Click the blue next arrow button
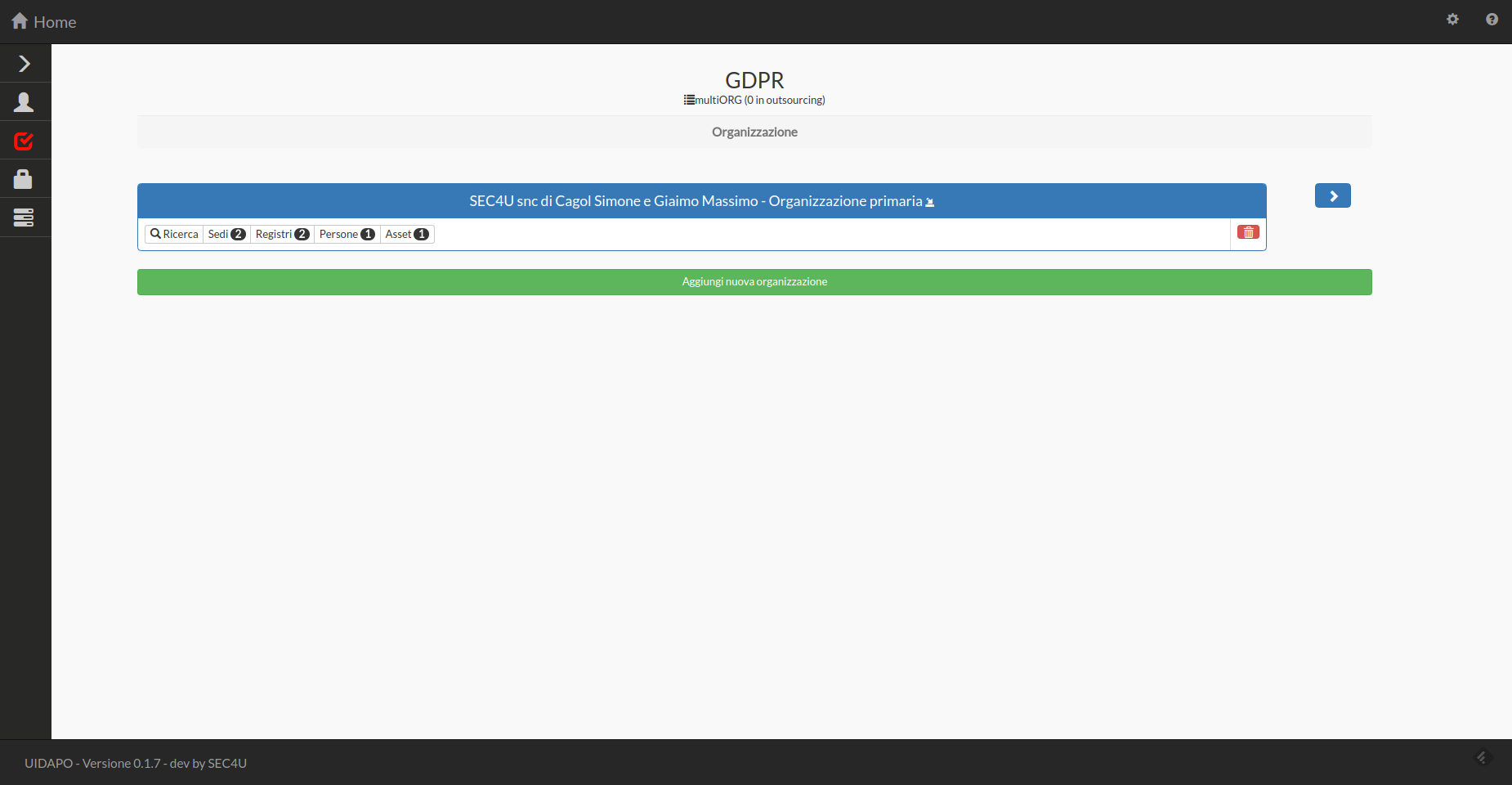Screen dimensions: 1512x785 click(1332, 195)
